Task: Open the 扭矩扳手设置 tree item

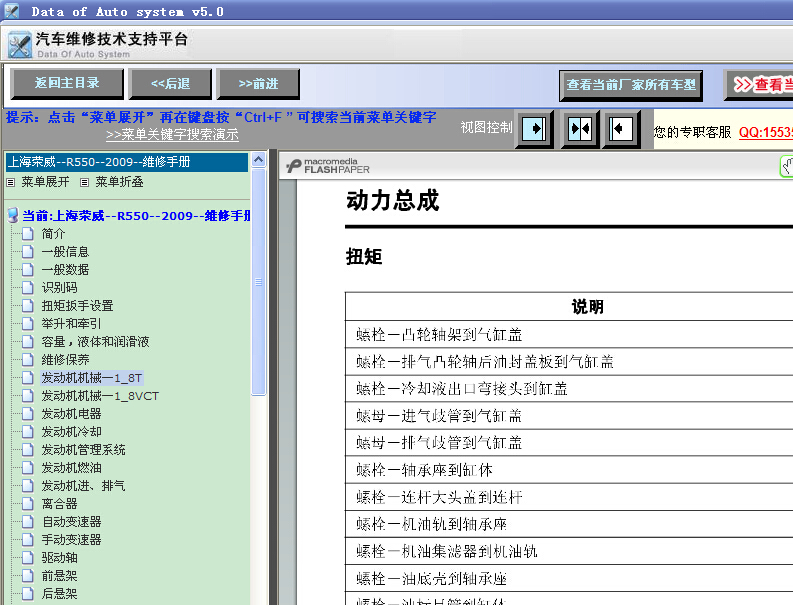Action: click(77, 306)
